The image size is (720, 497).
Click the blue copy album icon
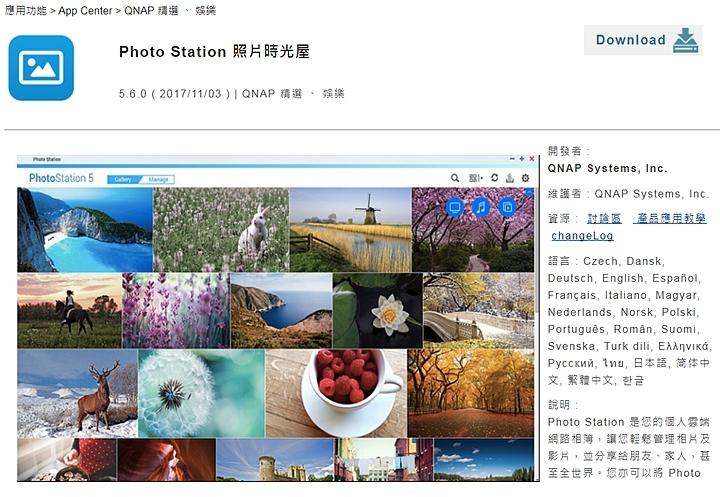coord(507,208)
